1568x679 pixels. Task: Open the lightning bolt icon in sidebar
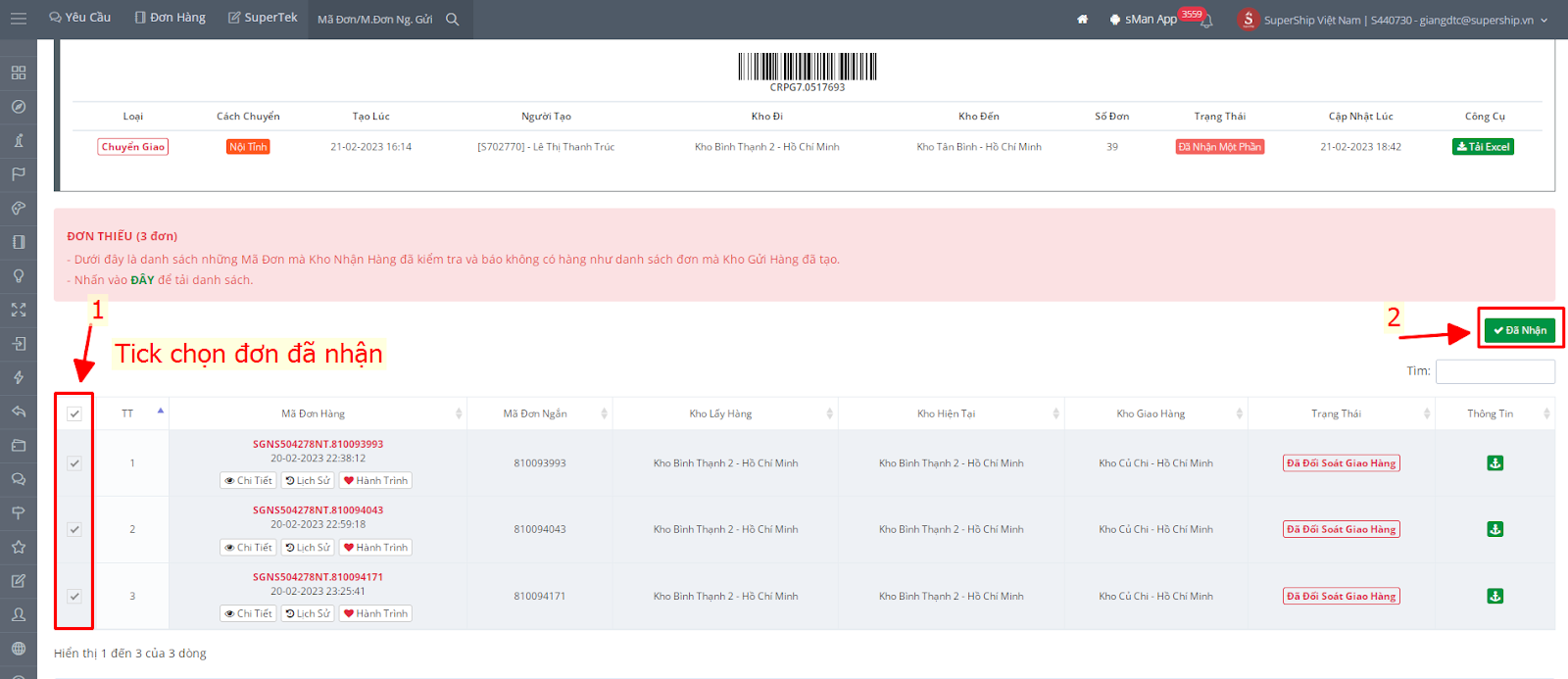coord(19,377)
